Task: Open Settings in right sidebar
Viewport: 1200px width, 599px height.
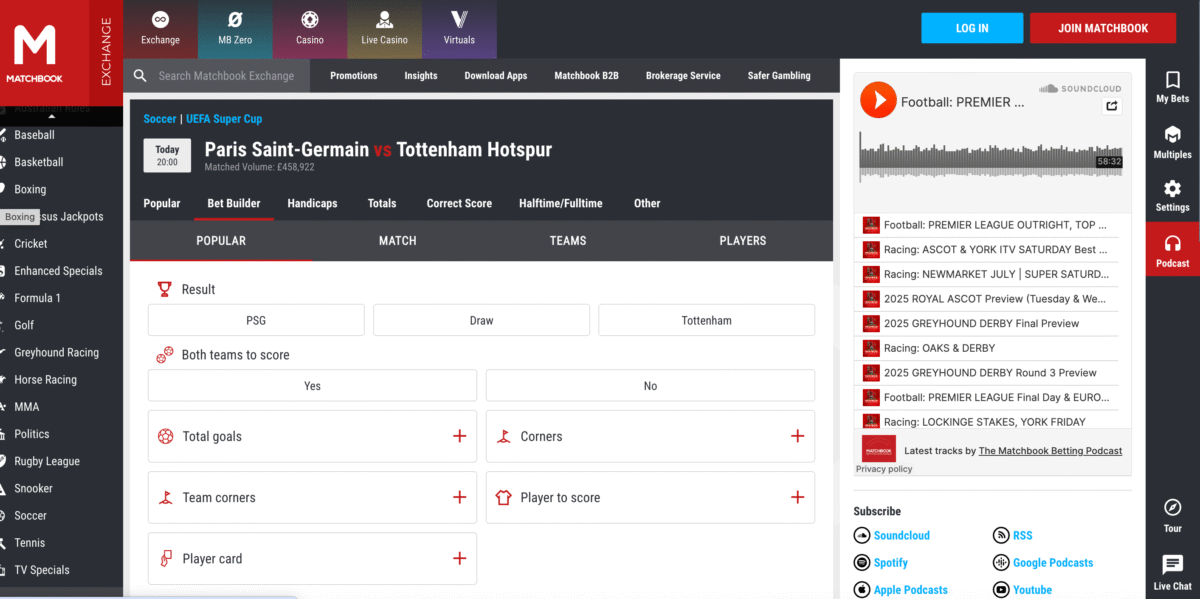Action: click(x=1173, y=195)
